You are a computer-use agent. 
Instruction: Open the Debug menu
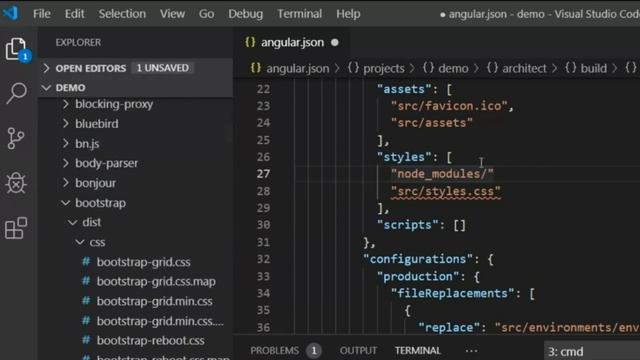(x=245, y=13)
